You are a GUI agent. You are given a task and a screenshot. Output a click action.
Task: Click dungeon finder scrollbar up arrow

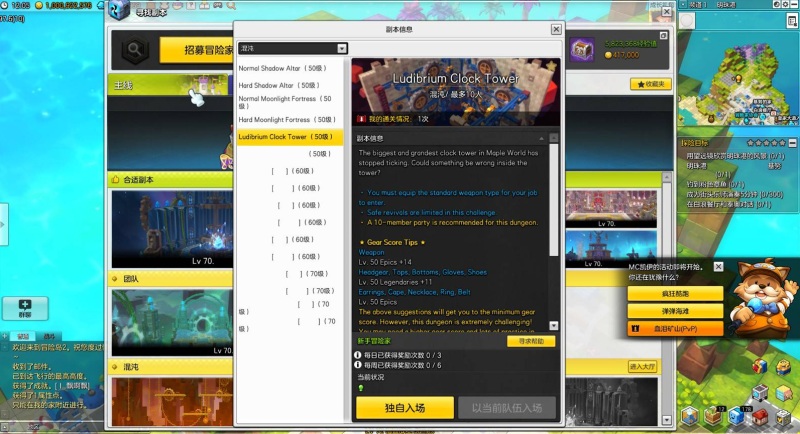(x=666, y=177)
